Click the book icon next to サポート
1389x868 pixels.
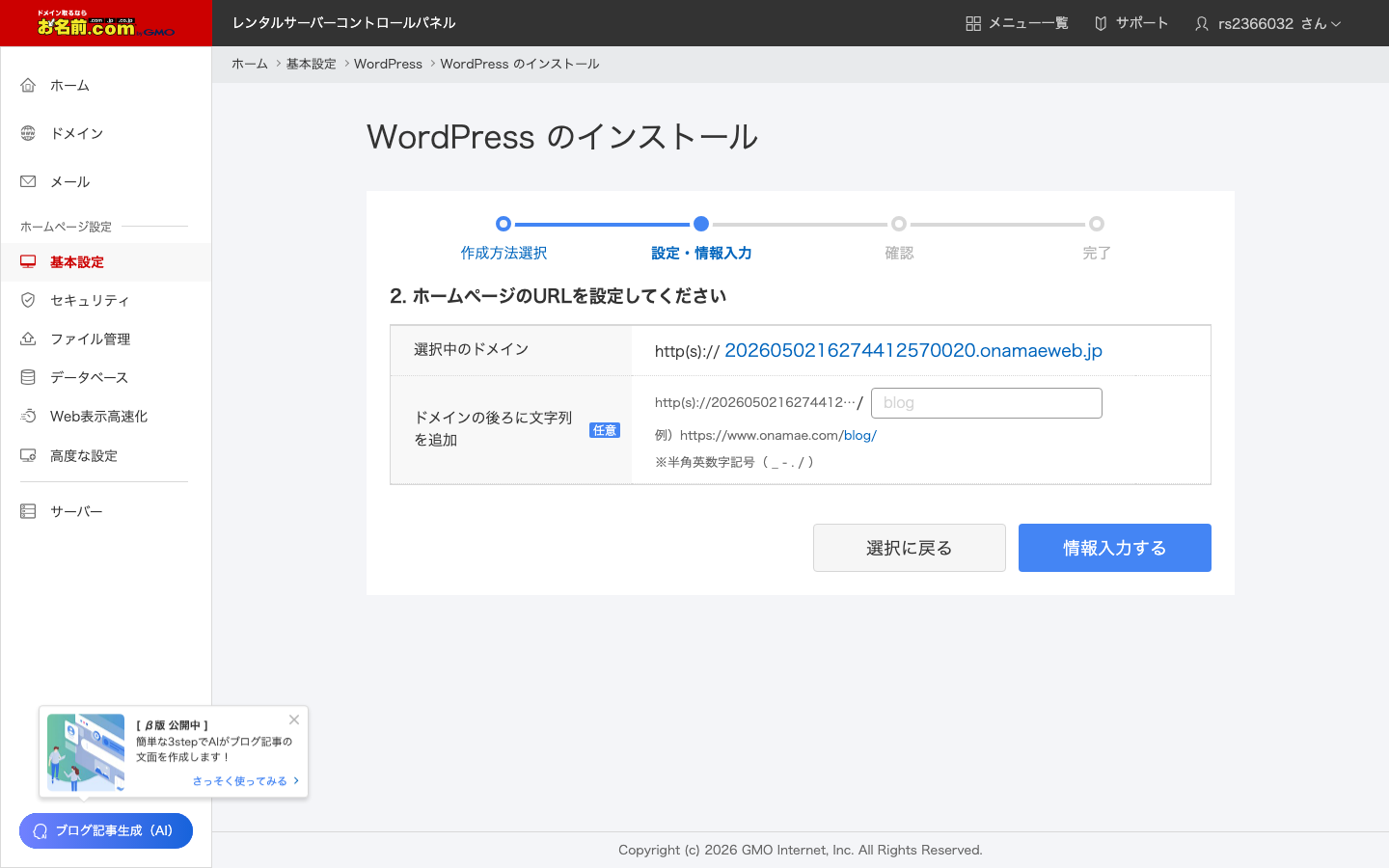1101,23
